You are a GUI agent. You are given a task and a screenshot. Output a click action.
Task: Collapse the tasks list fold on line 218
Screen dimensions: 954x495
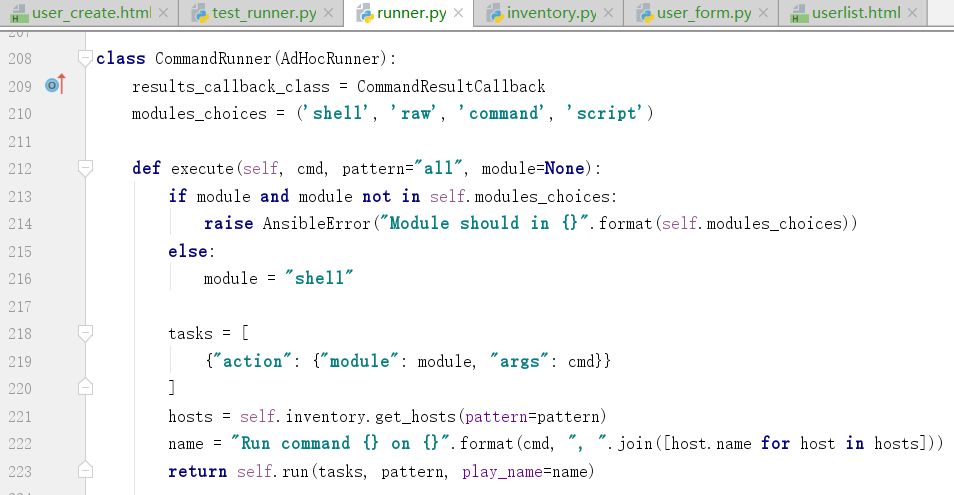pos(85,333)
